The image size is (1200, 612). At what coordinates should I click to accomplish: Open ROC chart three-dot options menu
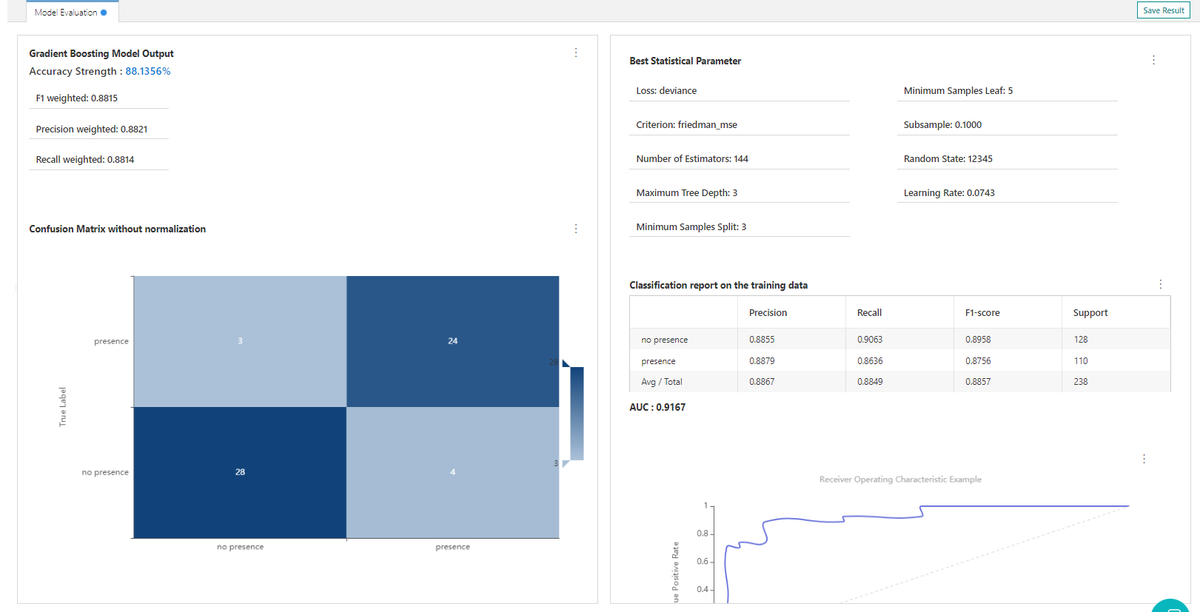1144,459
